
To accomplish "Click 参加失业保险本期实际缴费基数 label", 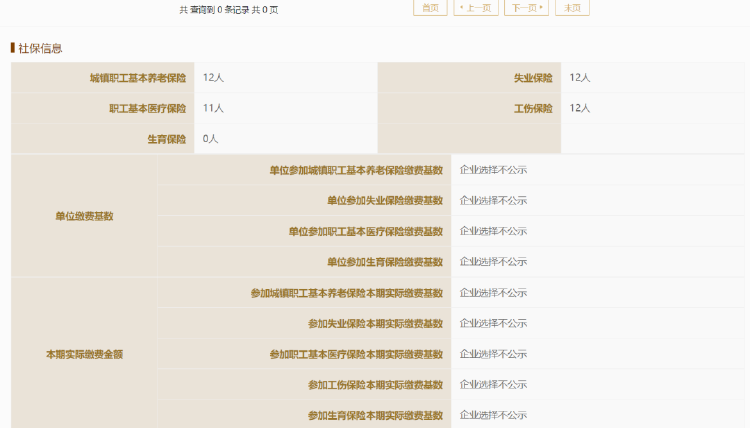I will pyautogui.click(x=375, y=323).
